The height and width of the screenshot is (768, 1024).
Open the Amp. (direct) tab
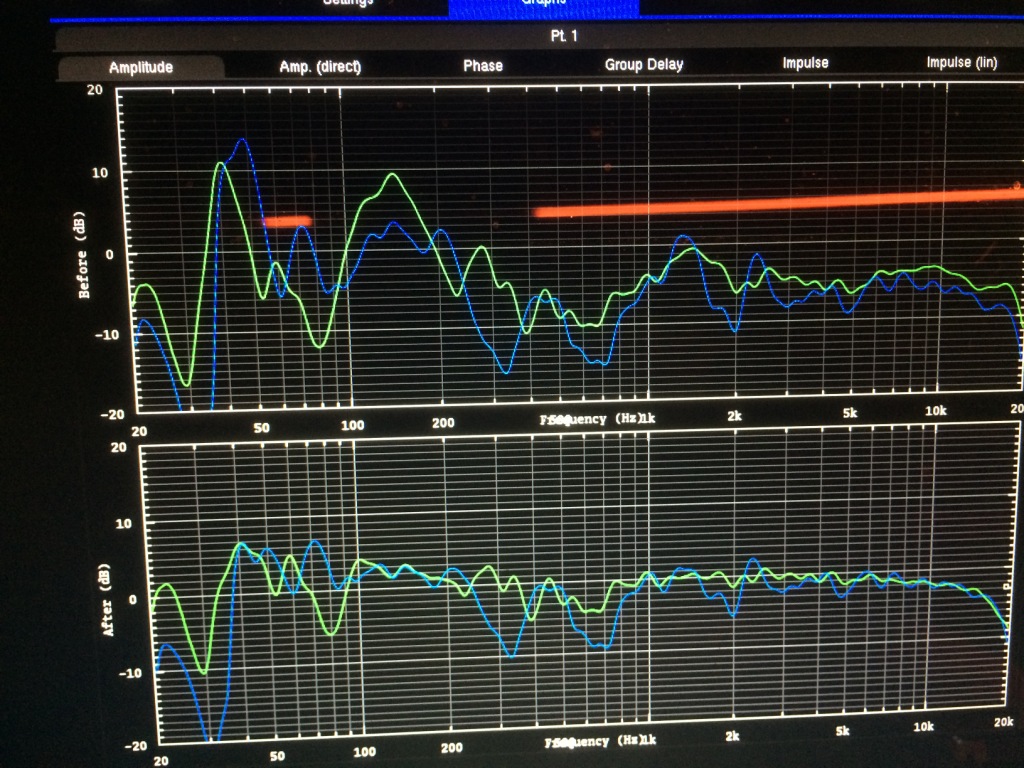[x=320, y=67]
